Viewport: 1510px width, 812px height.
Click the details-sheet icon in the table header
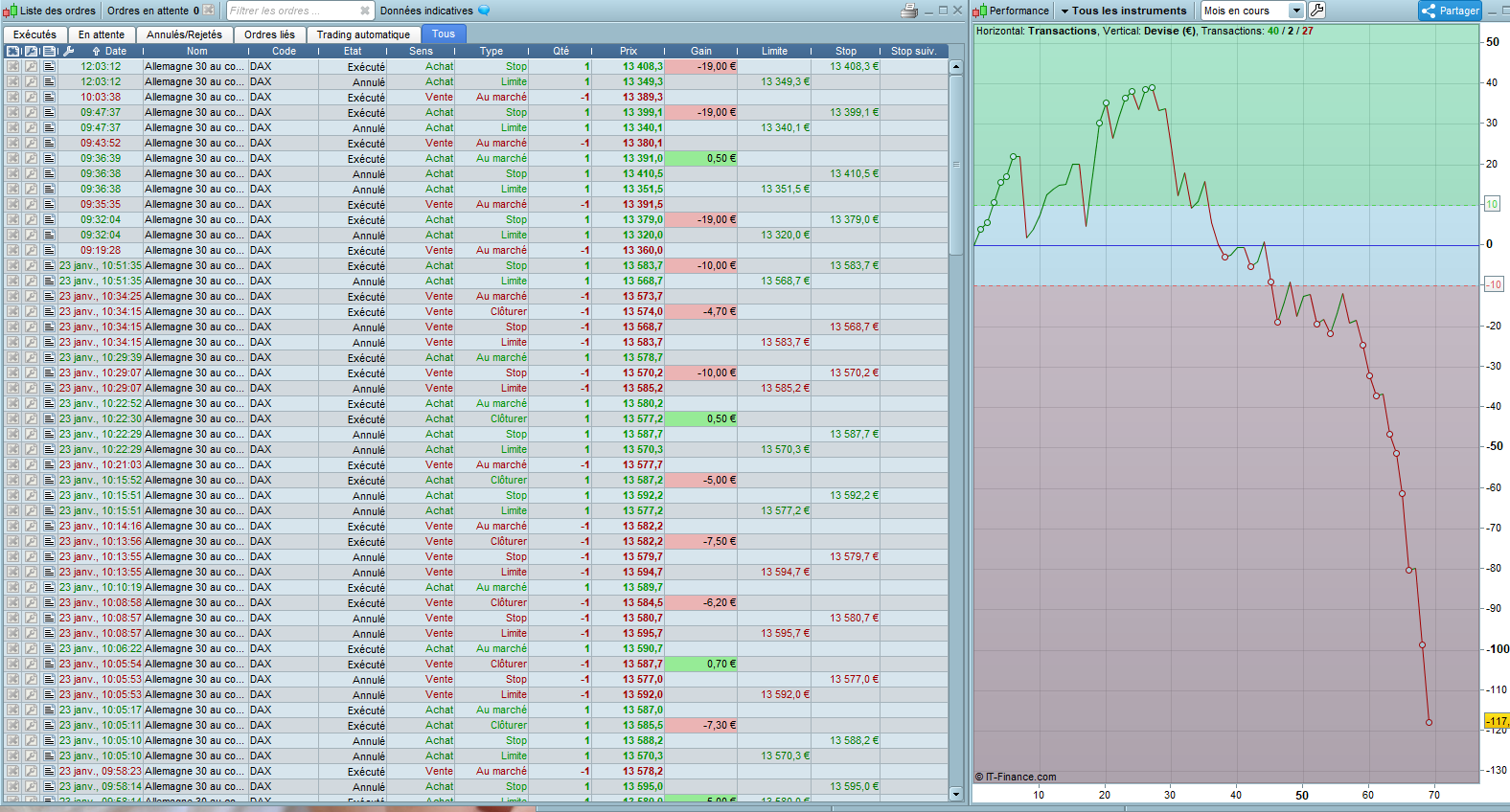(x=50, y=51)
